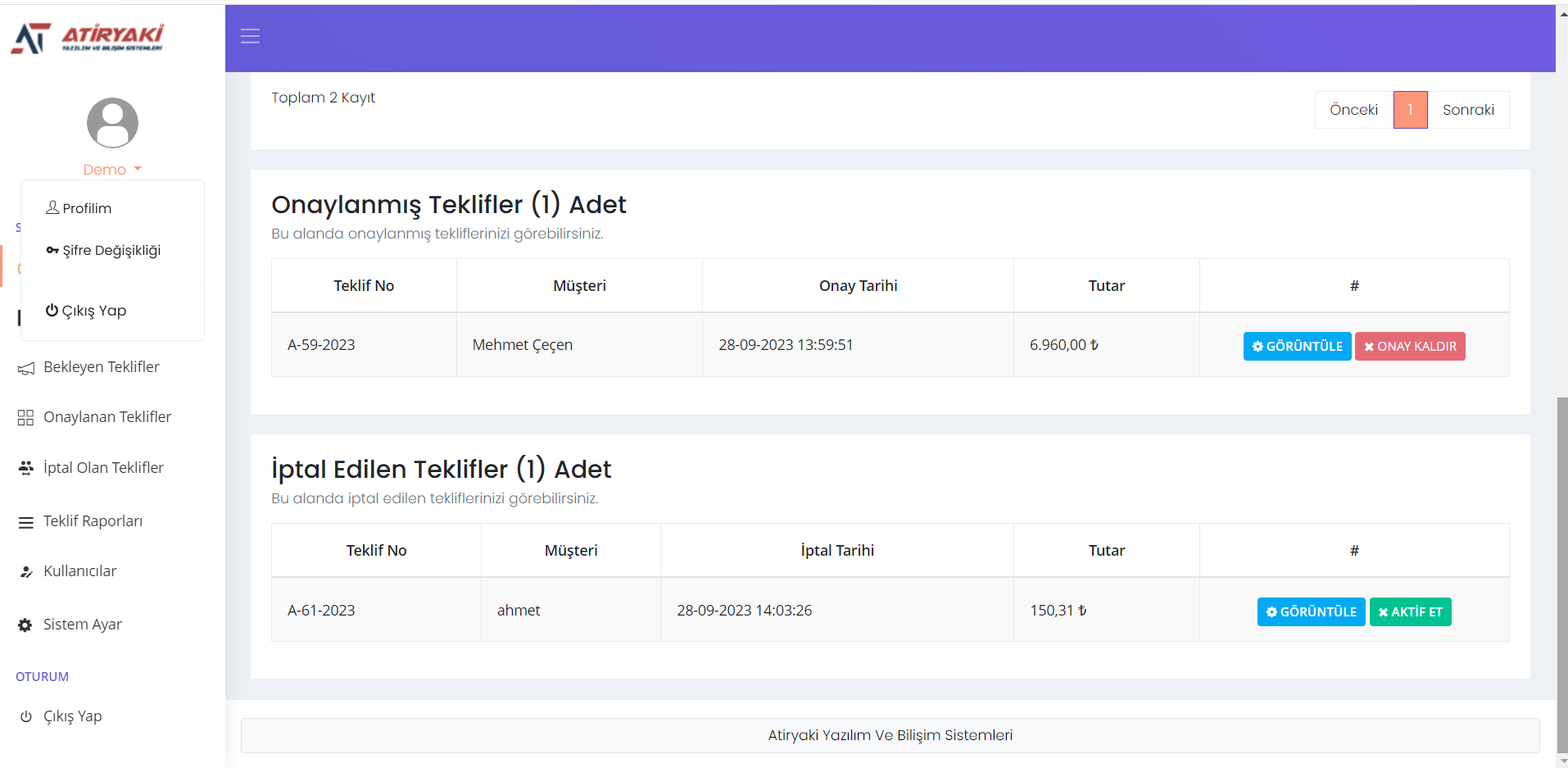Screen dimensions: 1568x768
Task: Click the page vertical scrollbar thumb
Action: tap(1561, 574)
